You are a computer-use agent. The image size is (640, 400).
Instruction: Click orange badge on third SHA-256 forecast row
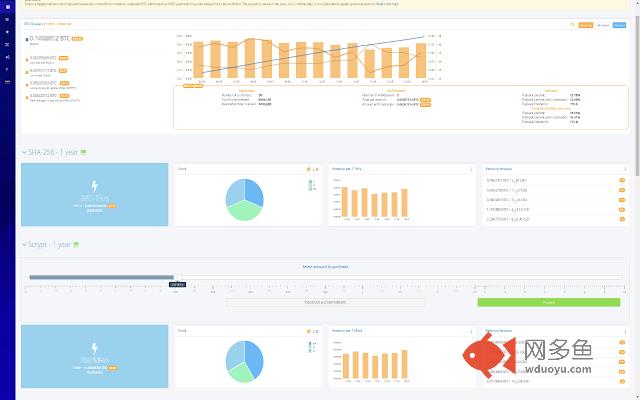pos(622,200)
